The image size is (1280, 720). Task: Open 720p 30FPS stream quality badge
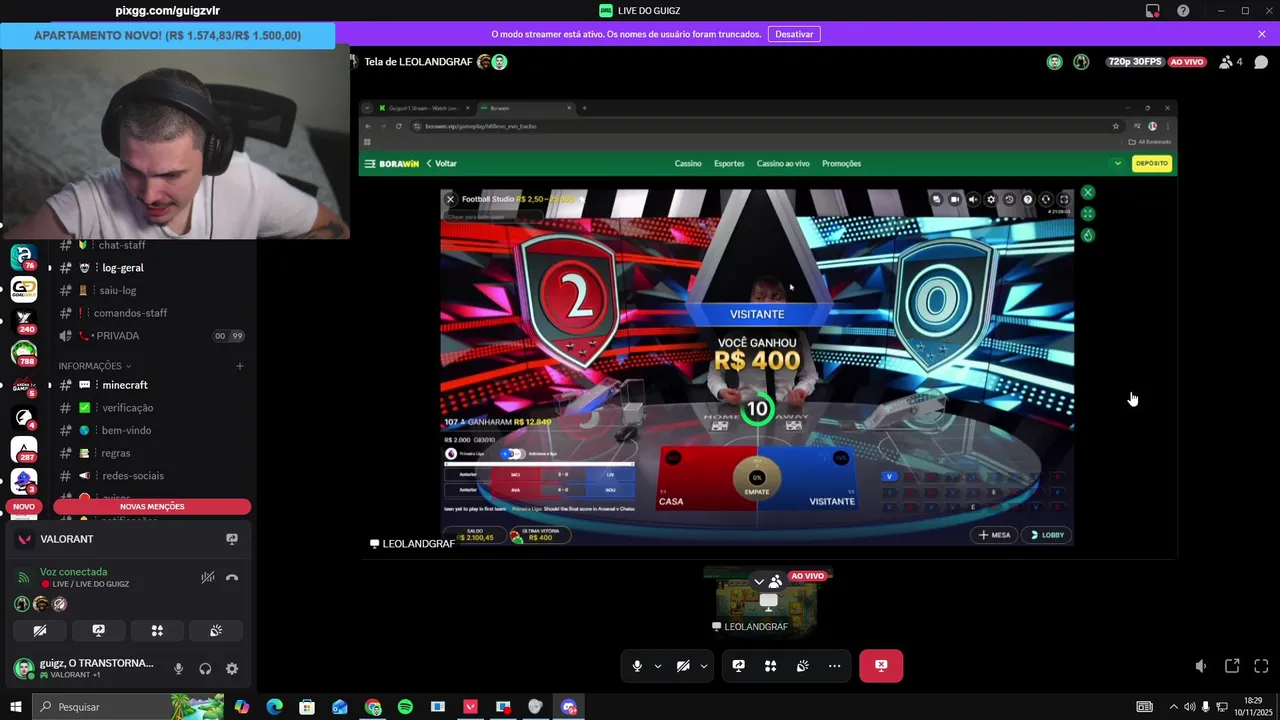[1134, 62]
